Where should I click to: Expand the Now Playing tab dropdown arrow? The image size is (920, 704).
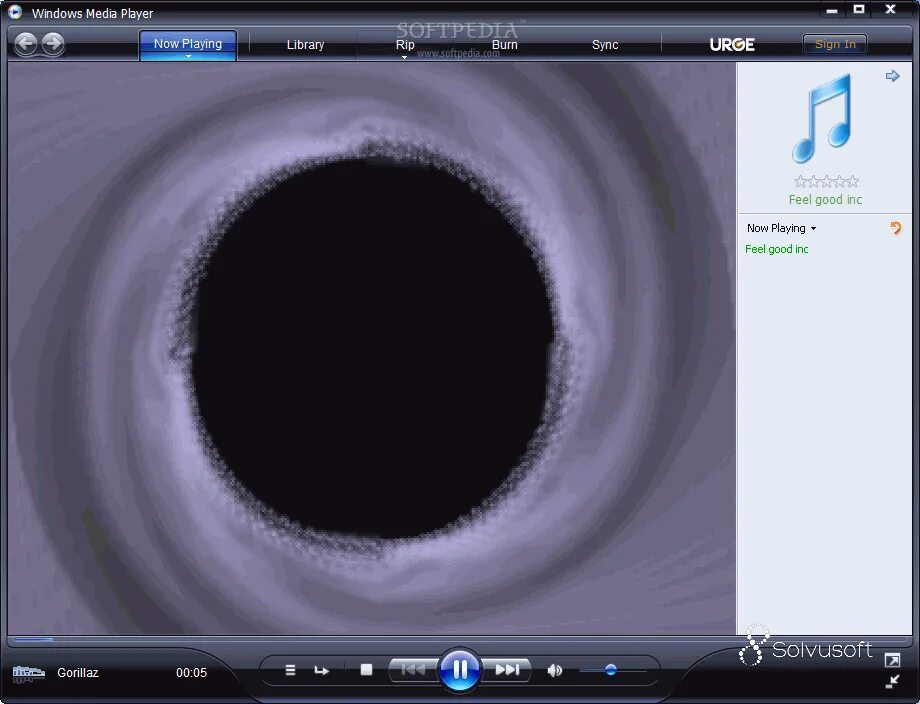(x=188, y=57)
